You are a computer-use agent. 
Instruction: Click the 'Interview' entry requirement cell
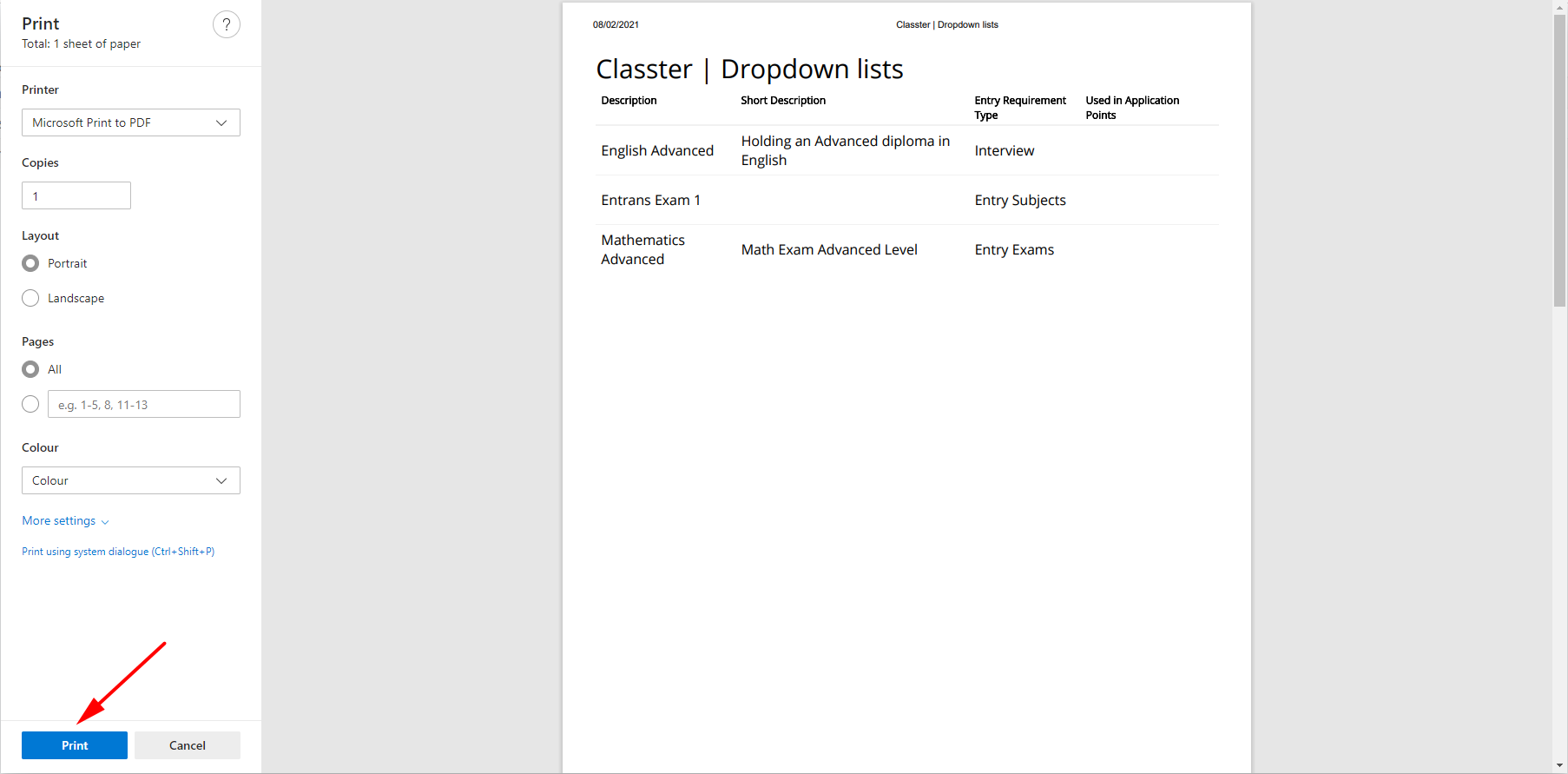(1005, 150)
